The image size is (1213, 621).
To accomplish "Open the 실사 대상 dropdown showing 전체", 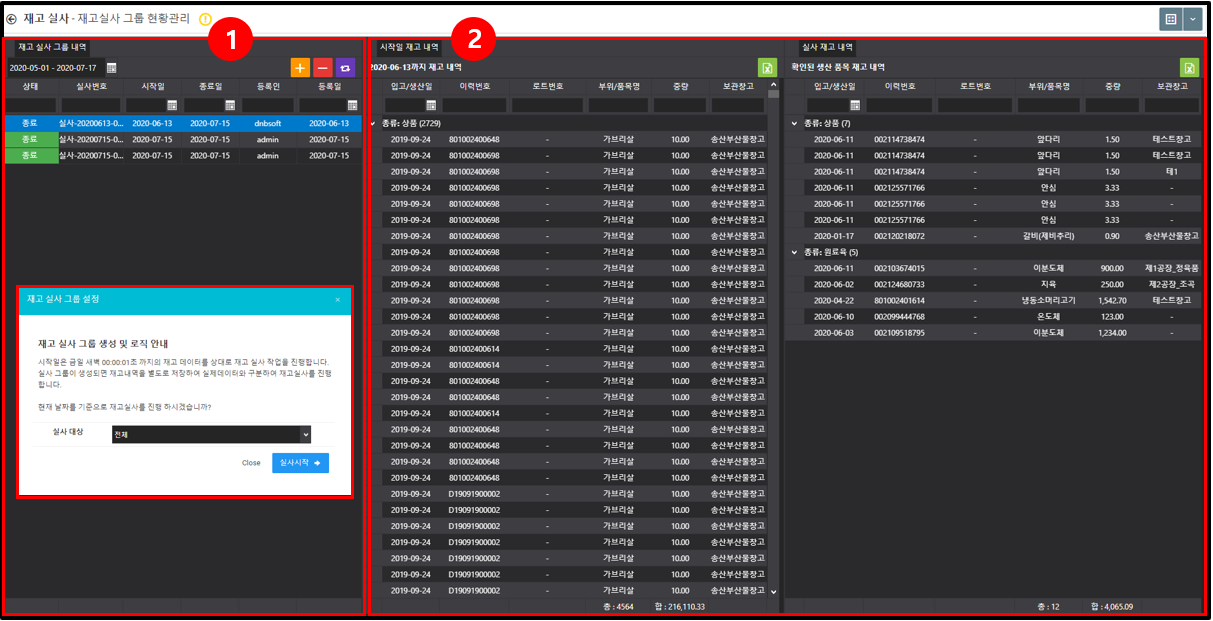I will point(211,435).
